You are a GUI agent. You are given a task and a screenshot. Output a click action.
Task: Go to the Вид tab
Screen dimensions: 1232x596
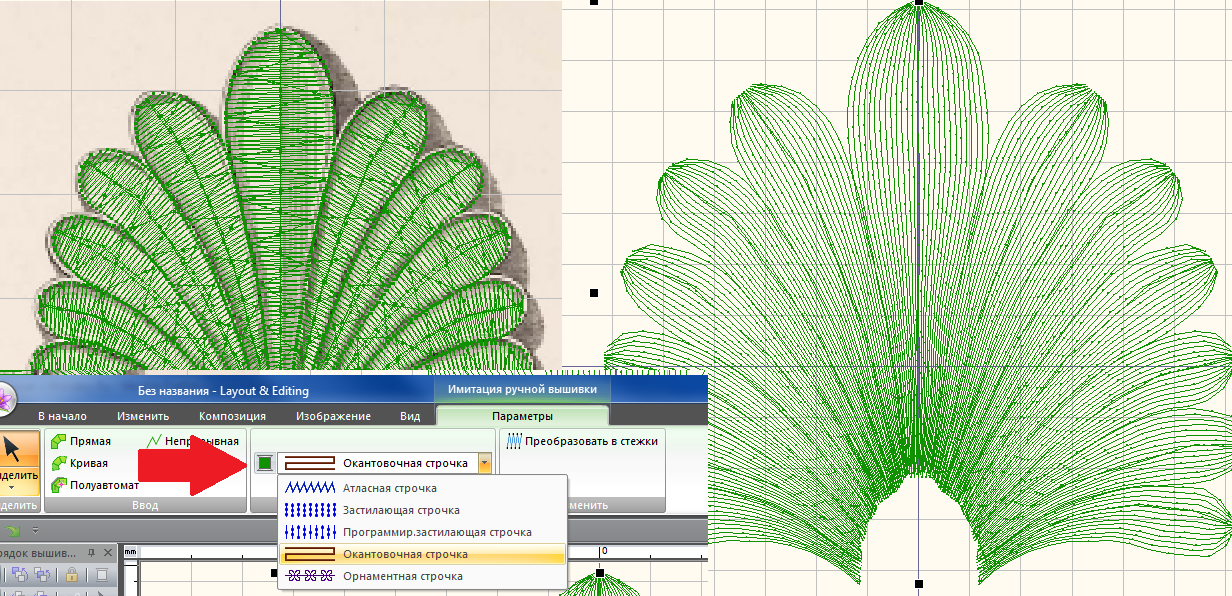pyautogui.click(x=410, y=416)
